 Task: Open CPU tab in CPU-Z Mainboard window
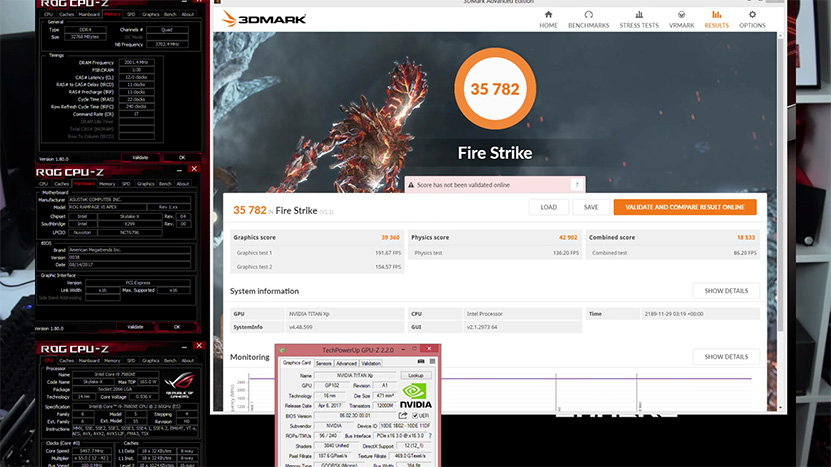point(44,184)
